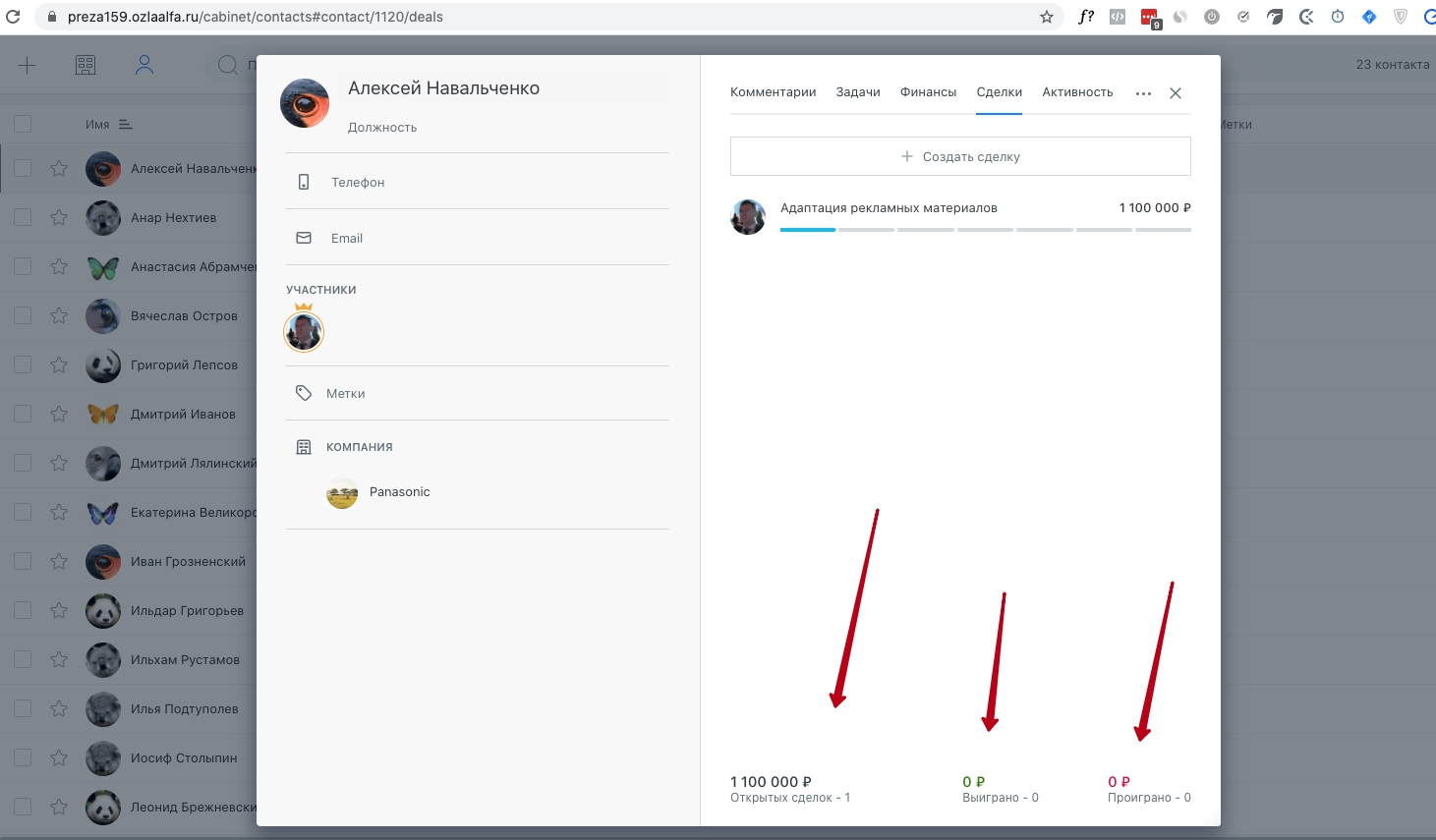The height and width of the screenshot is (840, 1436).
Task: Star the Анар Нехтиев contact
Action: coord(59,217)
